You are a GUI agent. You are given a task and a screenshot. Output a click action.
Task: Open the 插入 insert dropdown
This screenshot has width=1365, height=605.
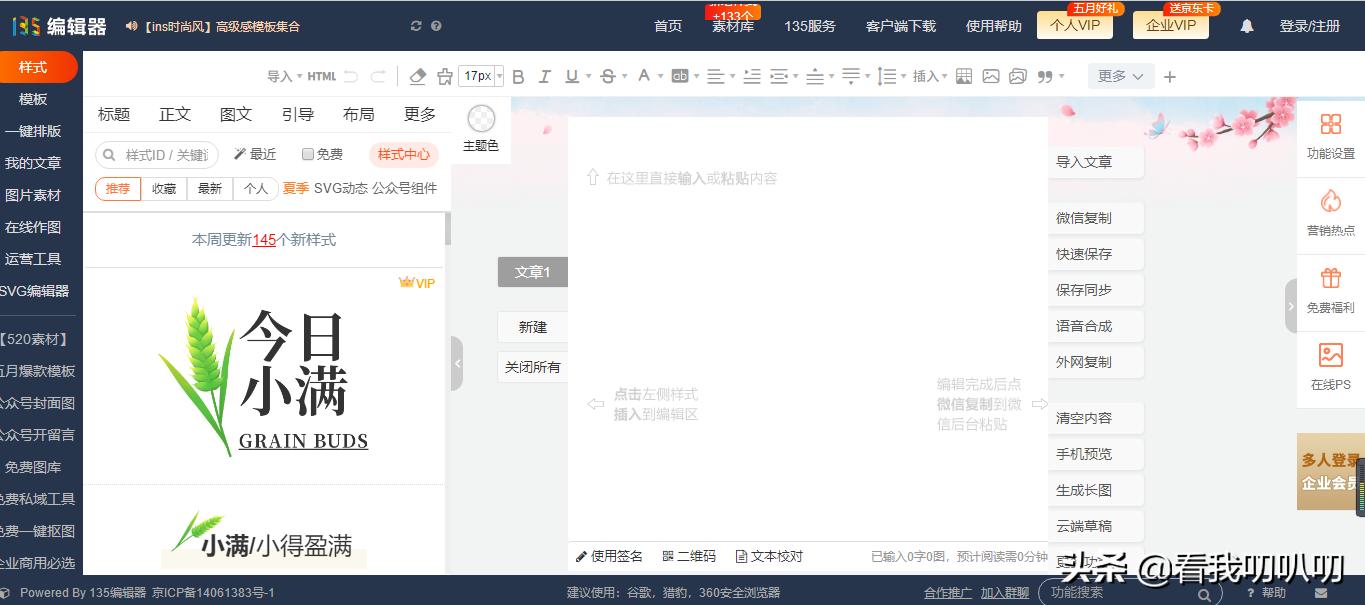[x=926, y=76]
